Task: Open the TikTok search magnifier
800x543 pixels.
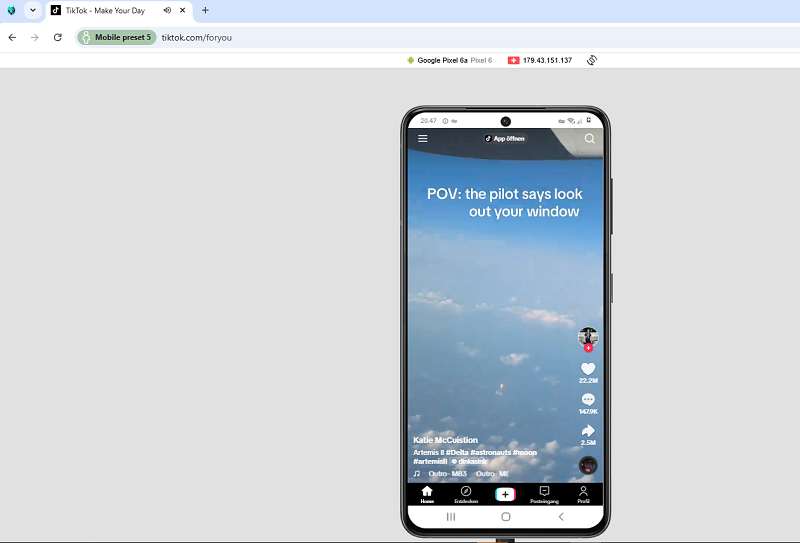Action: [x=589, y=138]
